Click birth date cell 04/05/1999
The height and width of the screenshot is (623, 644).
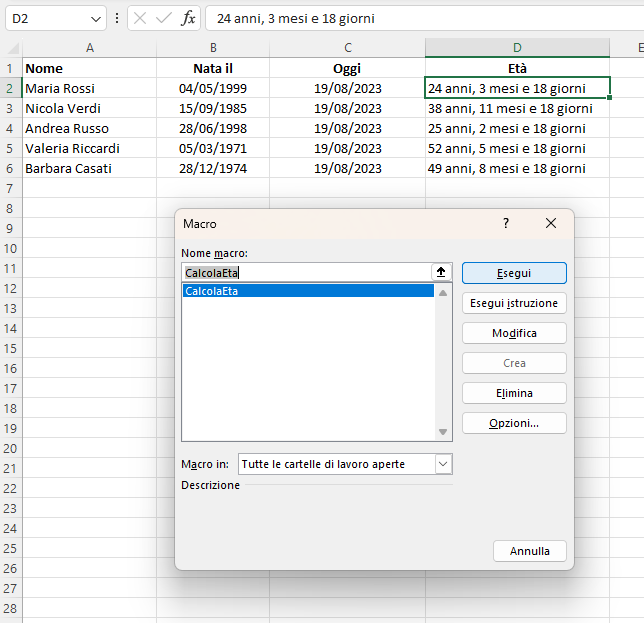(213, 88)
